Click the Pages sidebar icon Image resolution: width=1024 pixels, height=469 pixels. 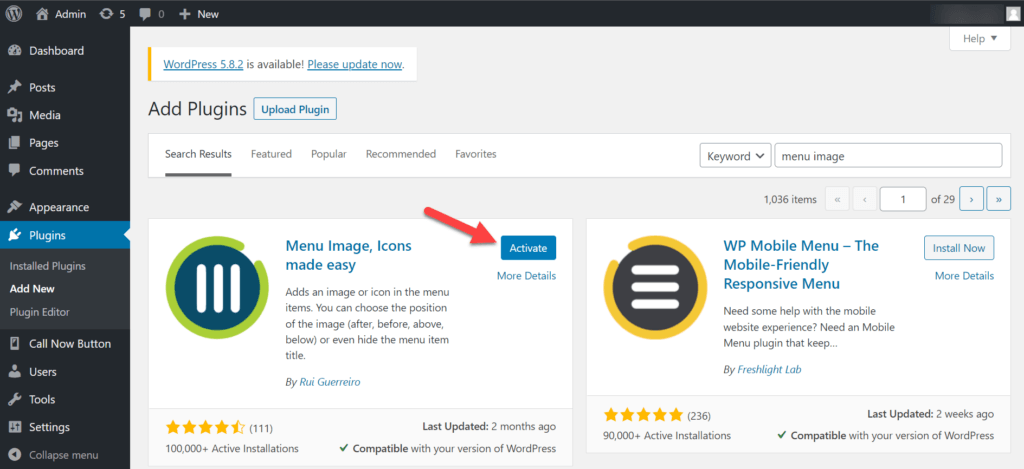(x=14, y=143)
